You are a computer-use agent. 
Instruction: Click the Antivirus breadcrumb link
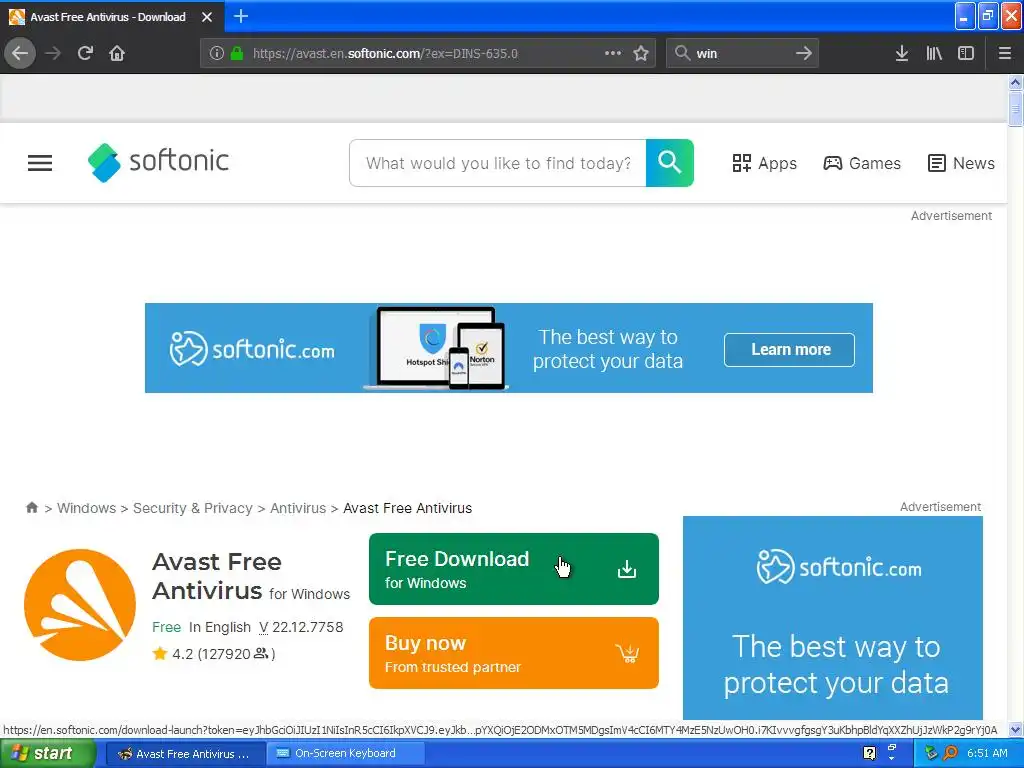tap(298, 508)
